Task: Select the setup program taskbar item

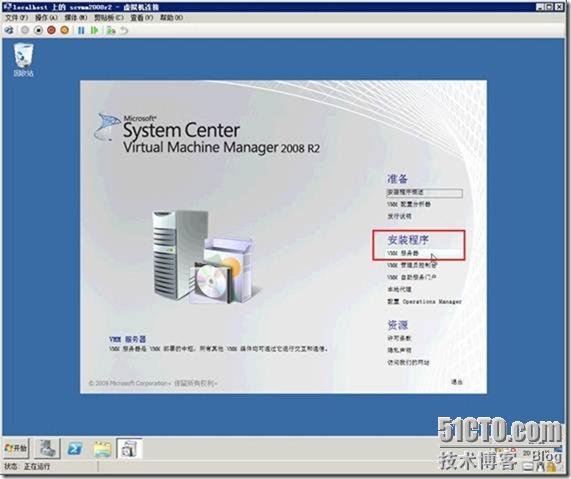Action: tap(129, 448)
